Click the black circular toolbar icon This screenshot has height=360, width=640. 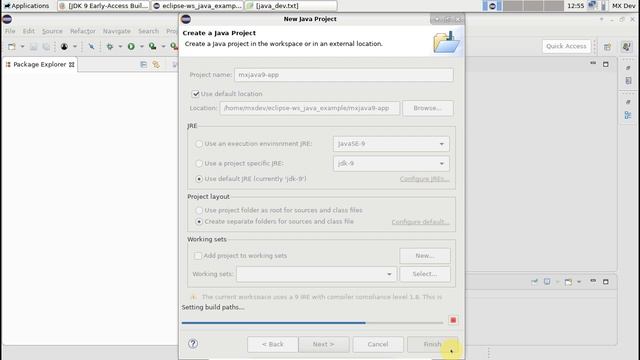click(x=64, y=47)
